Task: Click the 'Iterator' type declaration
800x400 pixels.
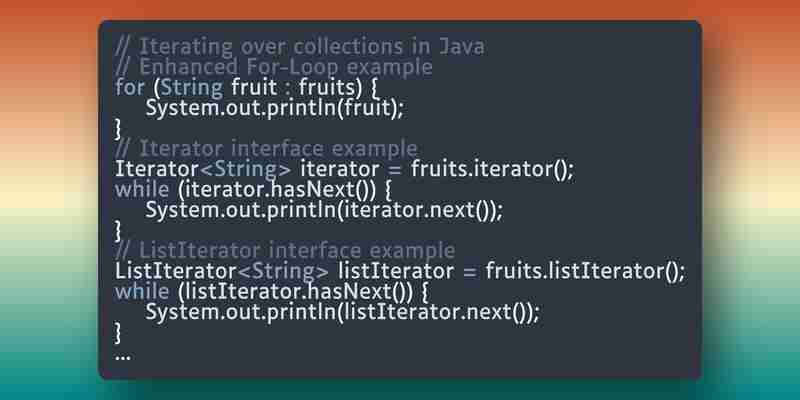Action: (x=157, y=169)
